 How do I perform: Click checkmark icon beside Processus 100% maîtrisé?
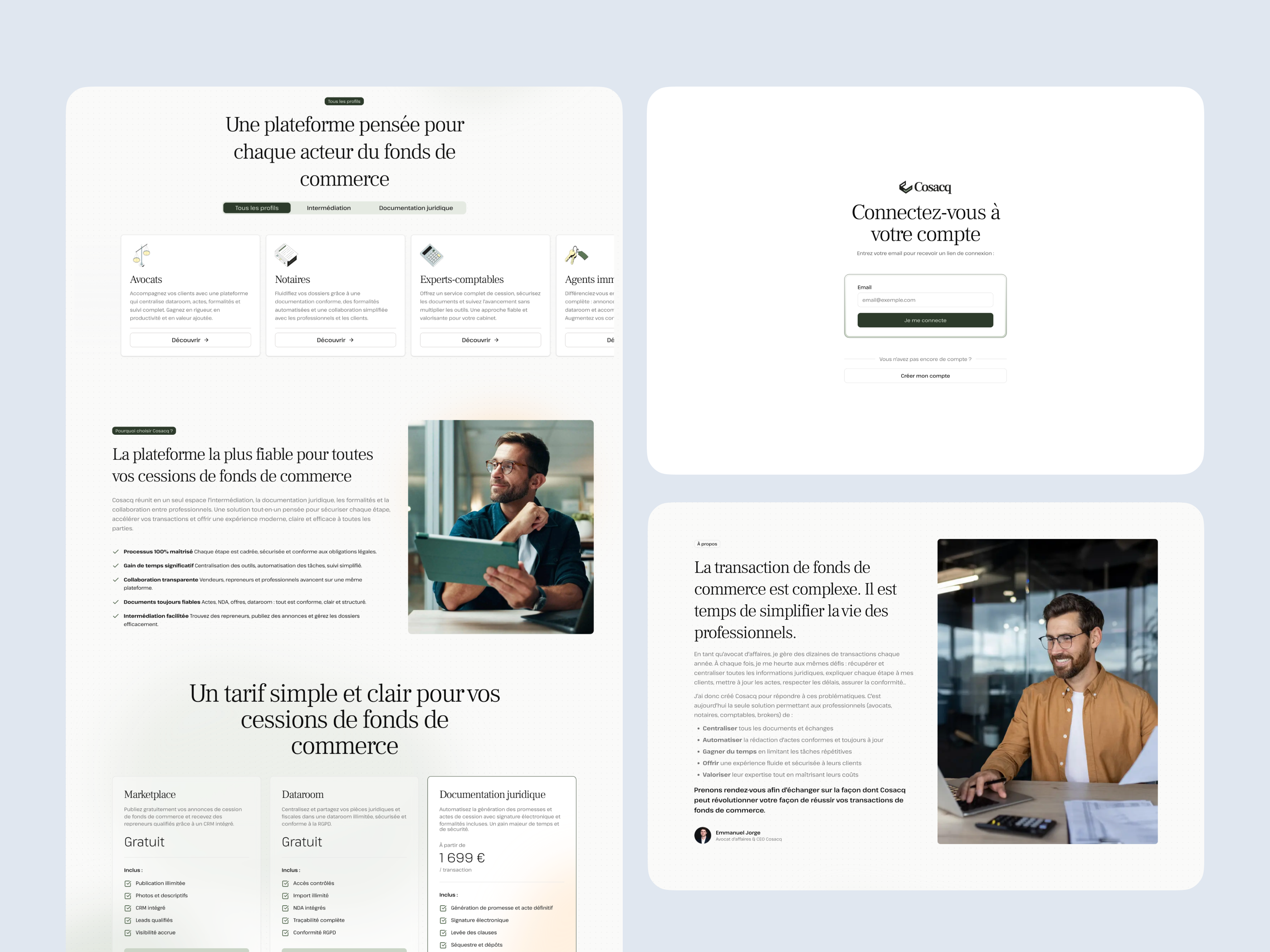(x=116, y=551)
